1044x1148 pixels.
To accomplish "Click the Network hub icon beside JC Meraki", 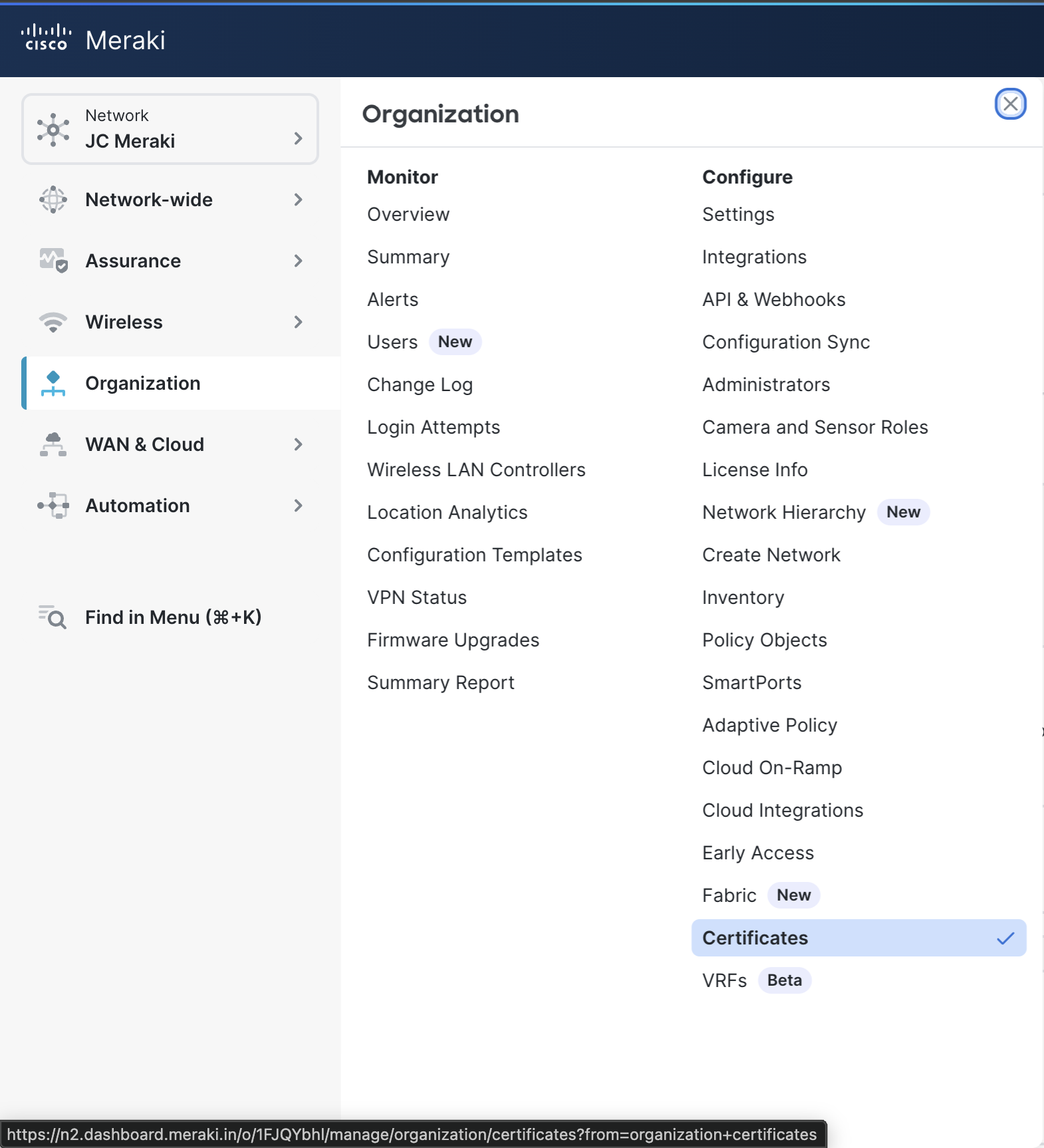I will coord(53,129).
